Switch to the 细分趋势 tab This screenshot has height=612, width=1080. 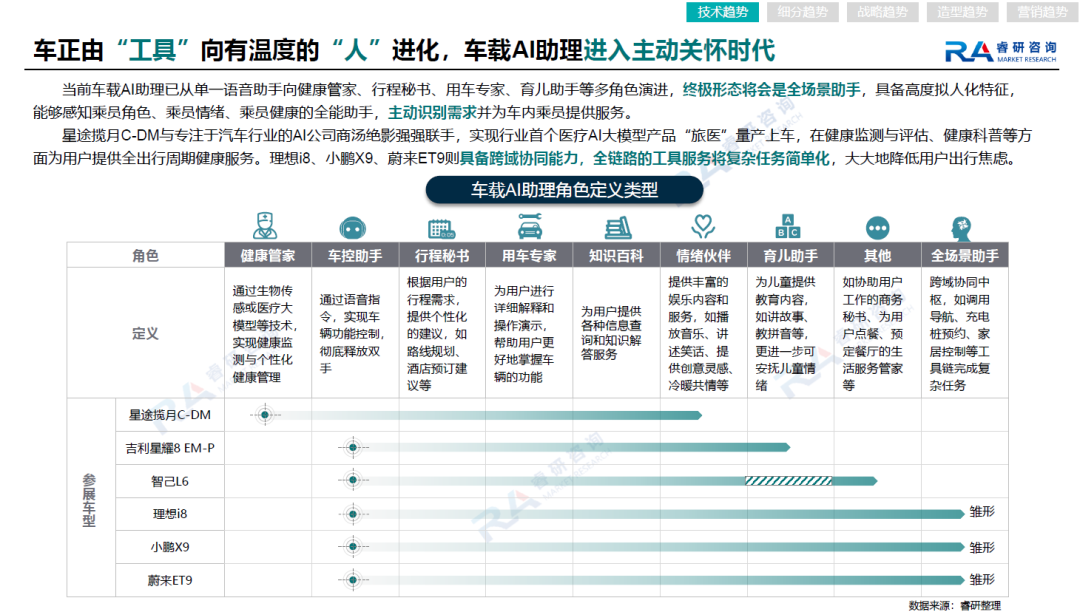pos(802,12)
